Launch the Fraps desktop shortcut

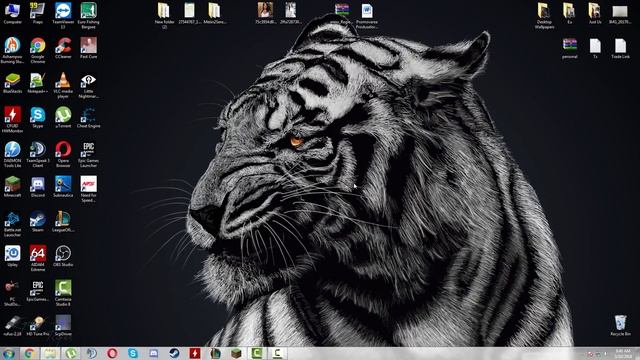click(x=38, y=13)
